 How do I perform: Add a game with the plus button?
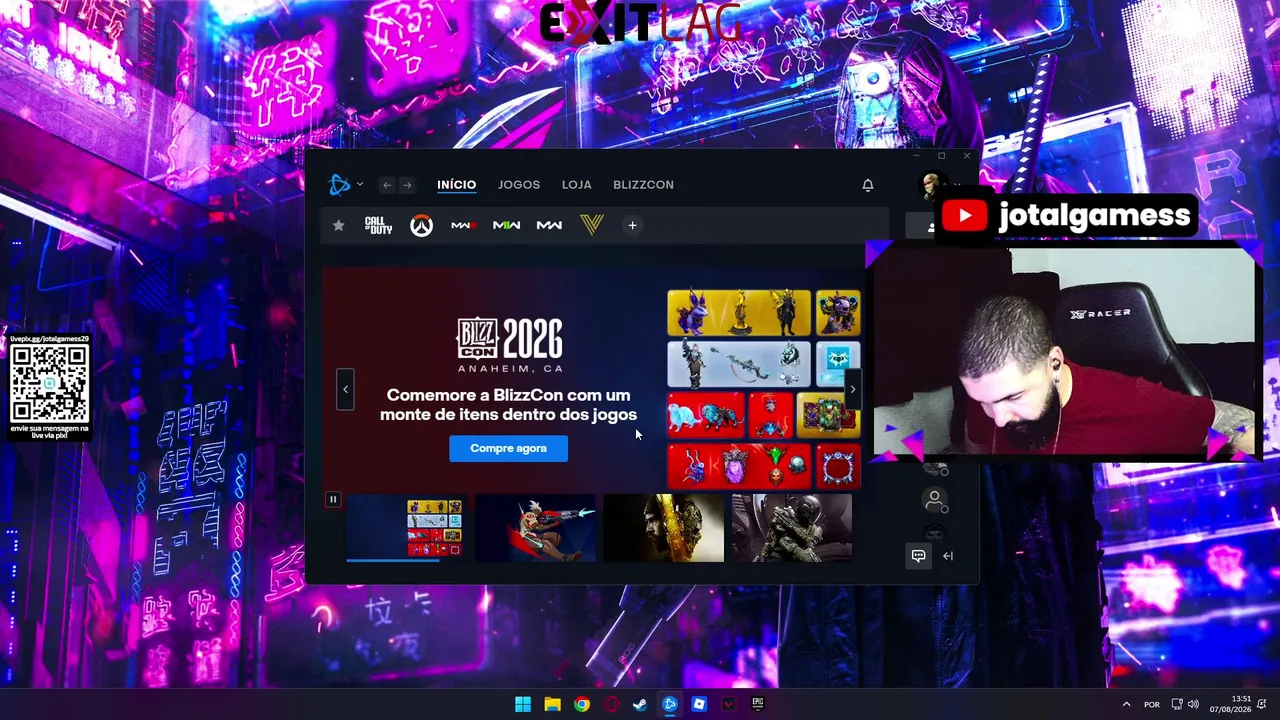click(632, 225)
